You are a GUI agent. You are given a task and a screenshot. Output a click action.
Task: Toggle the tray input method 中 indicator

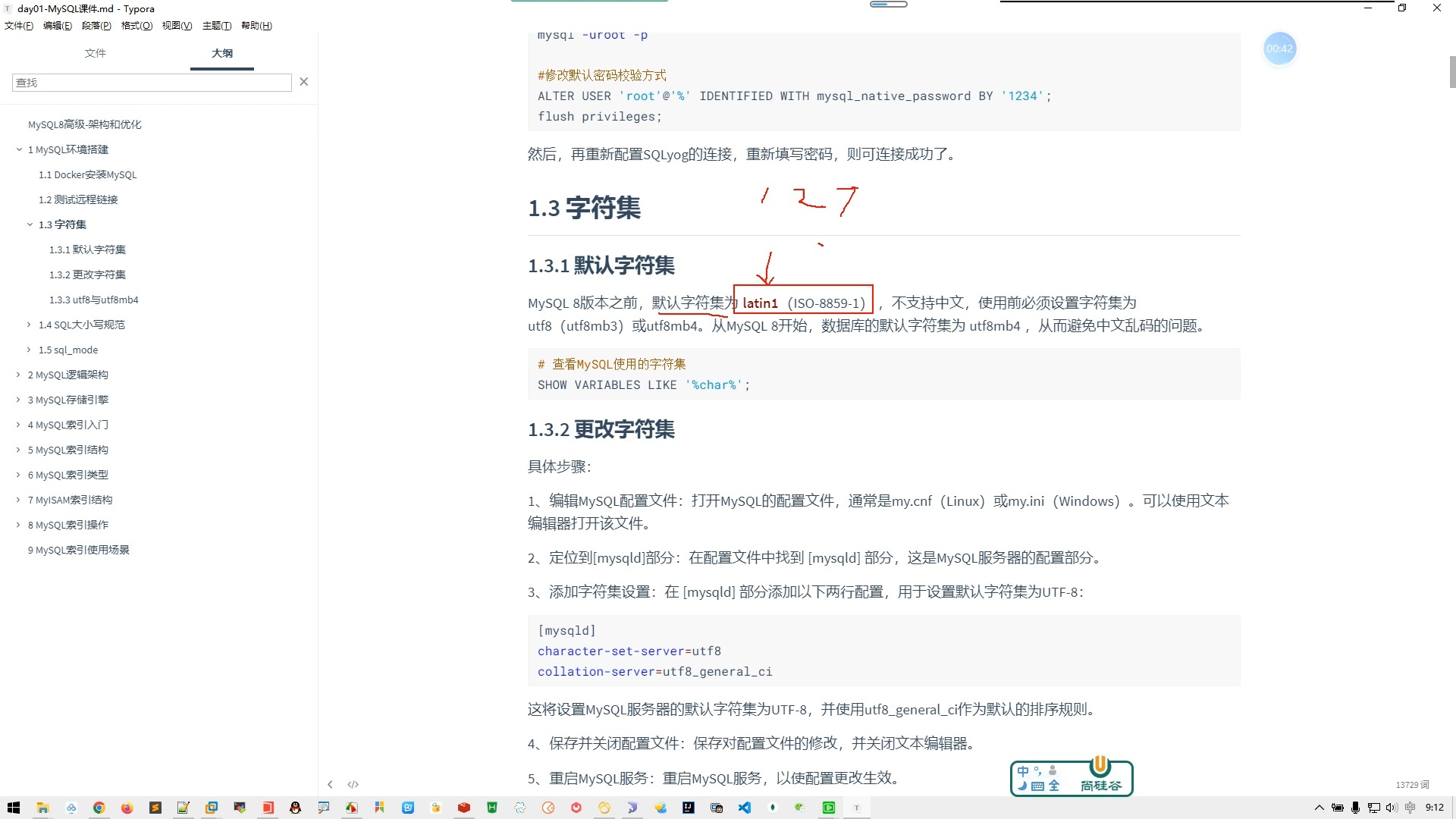tap(1410, 808)
